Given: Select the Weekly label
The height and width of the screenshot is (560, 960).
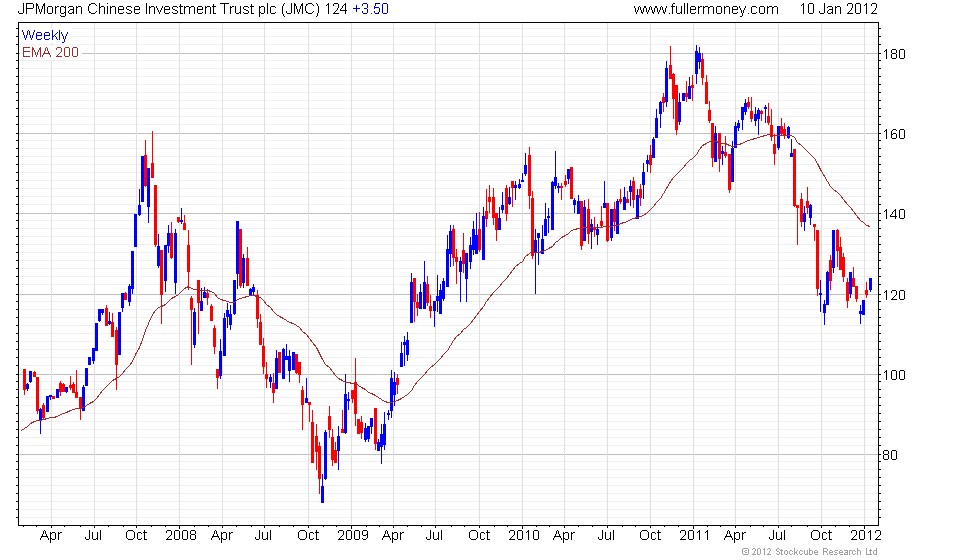Looking at the screenshot, I should pyautogui.click(x=45, y=35).
